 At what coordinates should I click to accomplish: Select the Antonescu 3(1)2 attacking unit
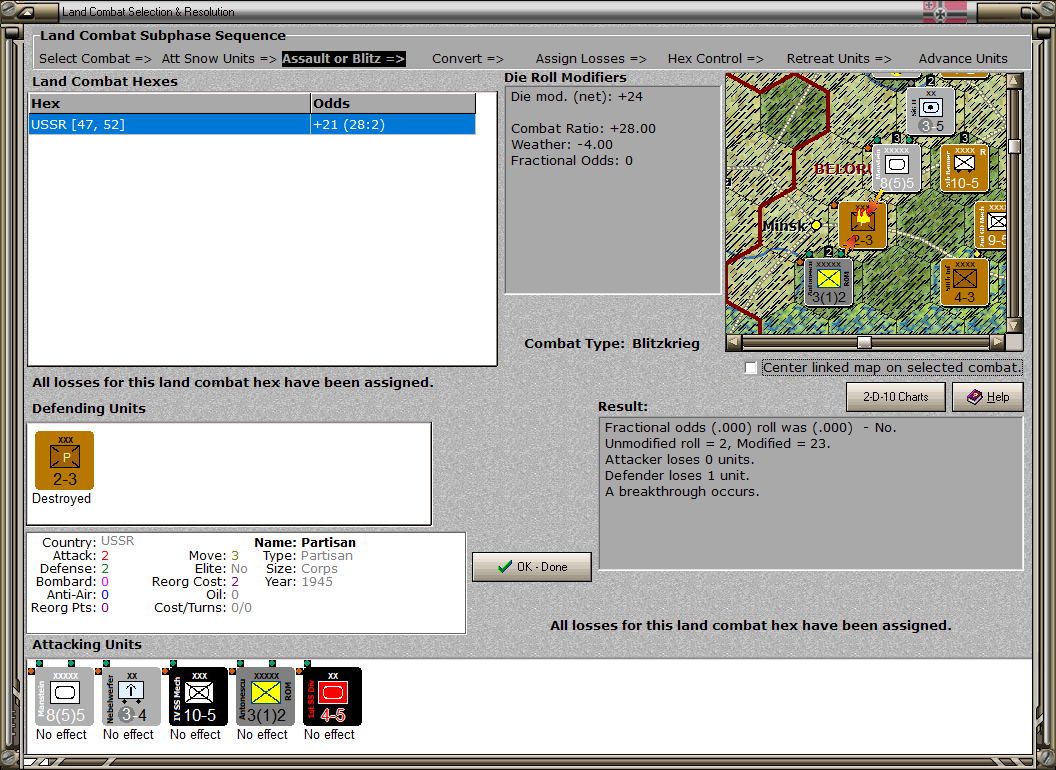(265, 697)
